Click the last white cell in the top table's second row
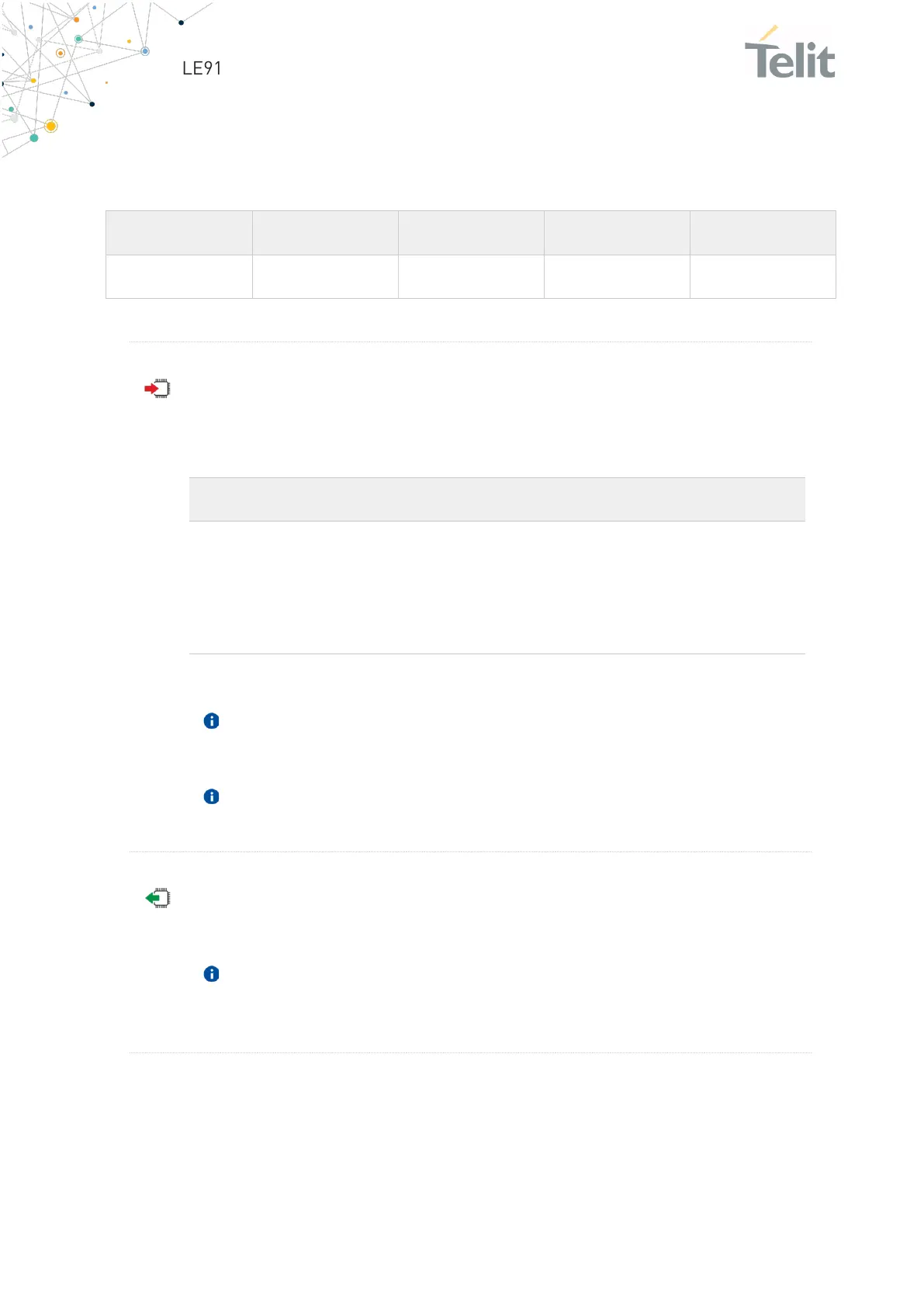 coord(763,277)
